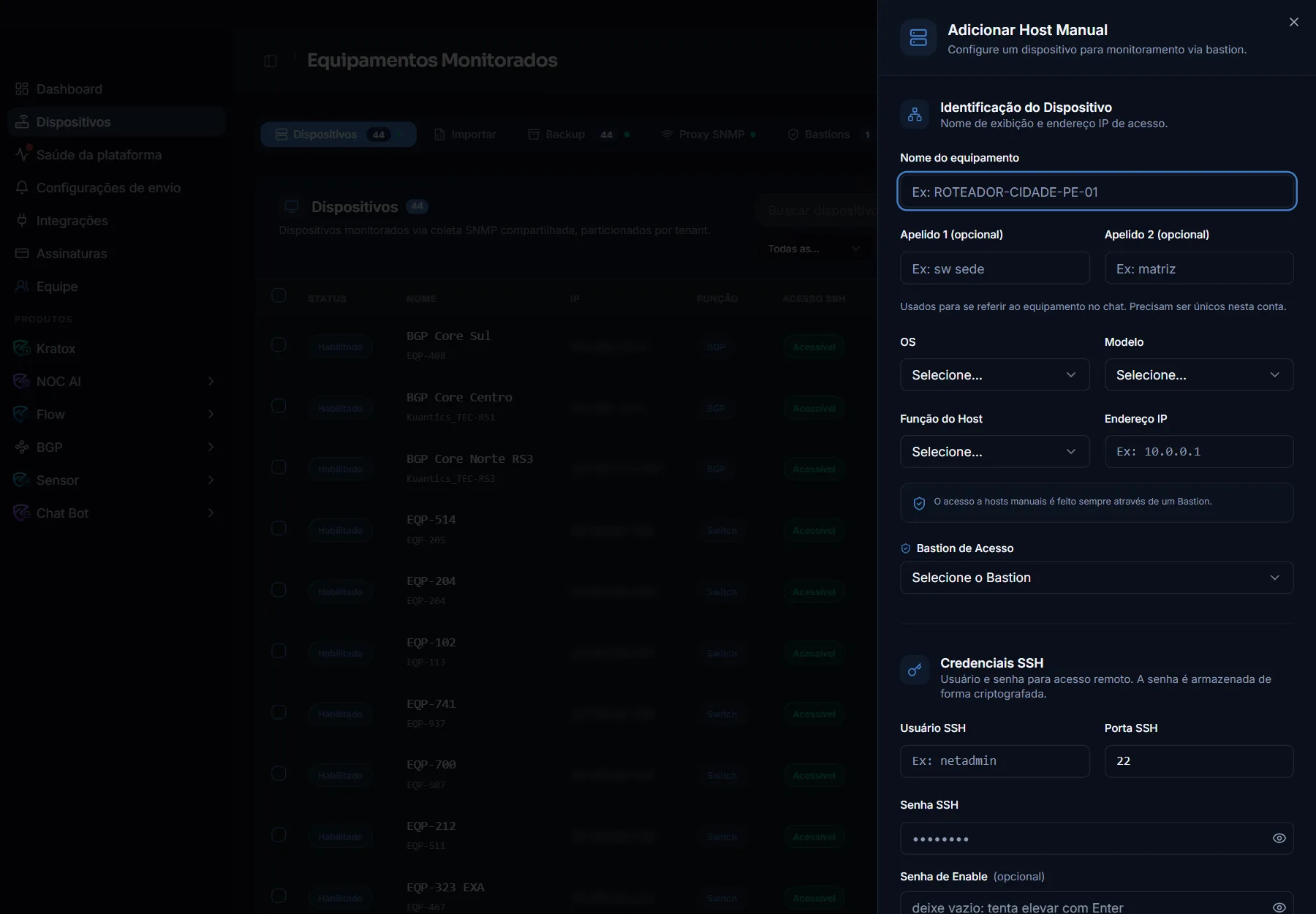Viewport: 1316px width, 914px height.
Task: Click the Integrações plug icon
Action: click(22, 220)
